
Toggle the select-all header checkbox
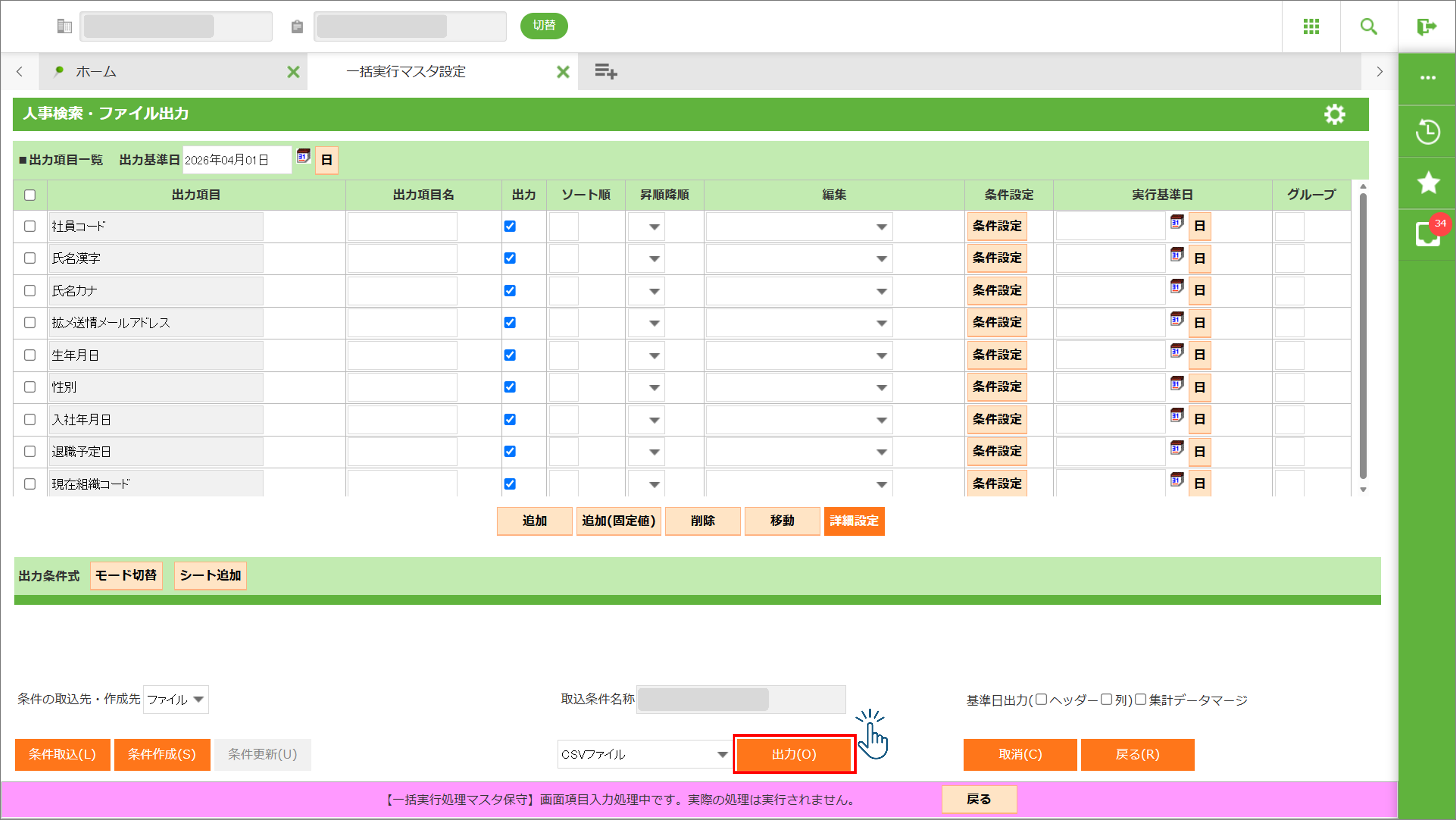30,195
